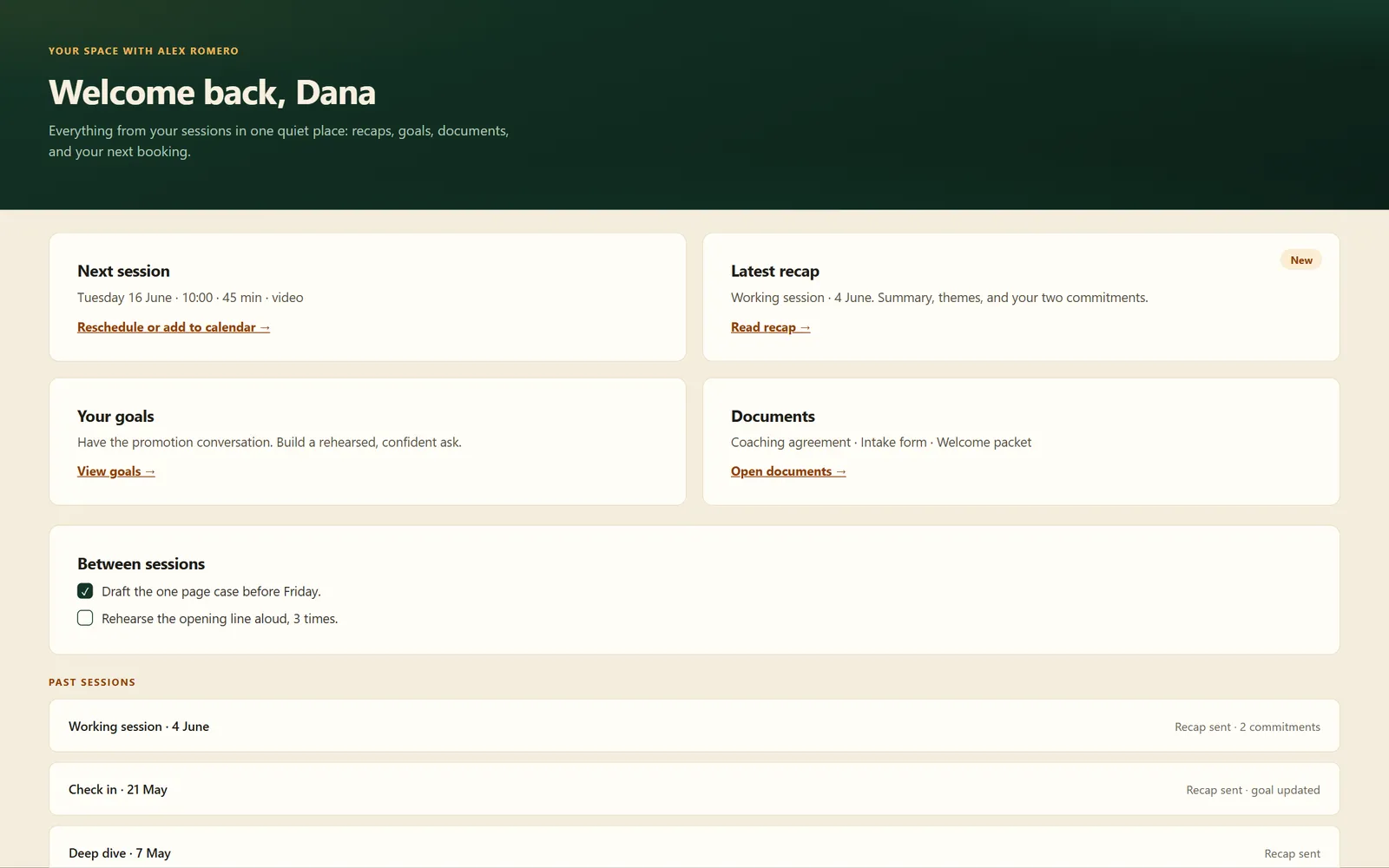This screenshot has height=868, width=1389.
Task: Uncheck Draft the one page case checkbox
Action: (x=85, y=591)
